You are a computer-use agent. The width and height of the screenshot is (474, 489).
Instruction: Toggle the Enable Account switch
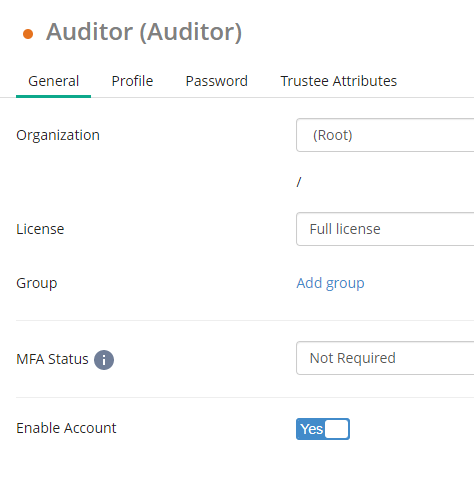[323, 429]
